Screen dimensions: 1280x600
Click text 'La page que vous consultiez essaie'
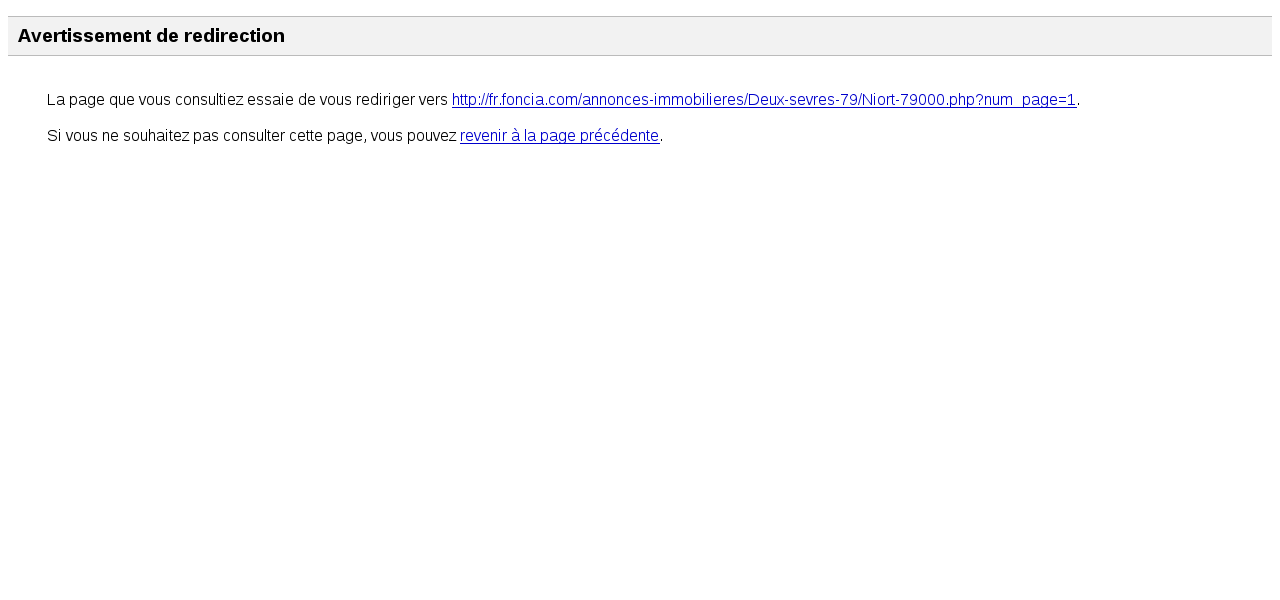(170, 100)
